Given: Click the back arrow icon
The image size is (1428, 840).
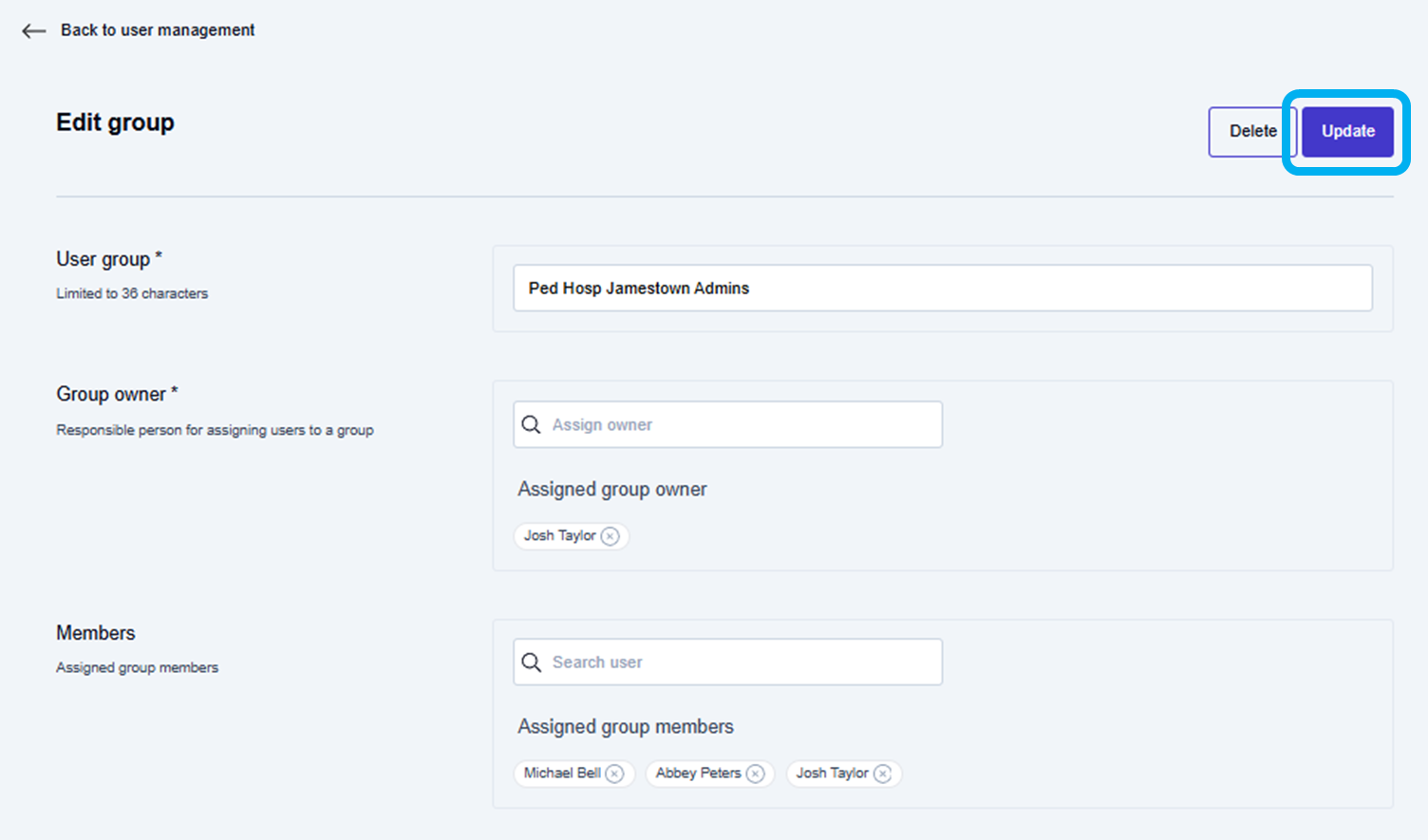Looking at the screenshot, I should [x=34, y=31].
